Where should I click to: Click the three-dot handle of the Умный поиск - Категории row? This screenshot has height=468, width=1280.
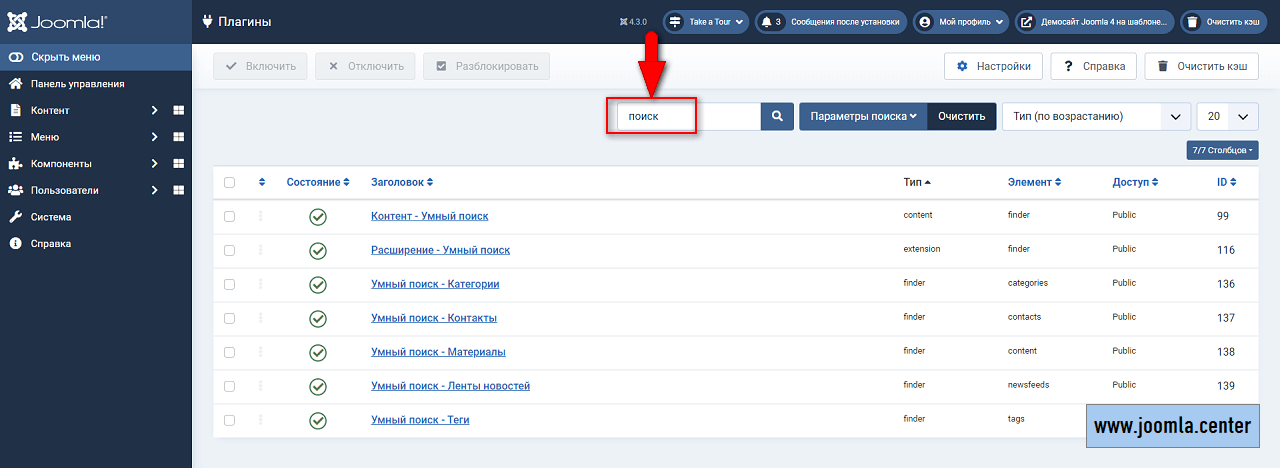coord(261,284)
